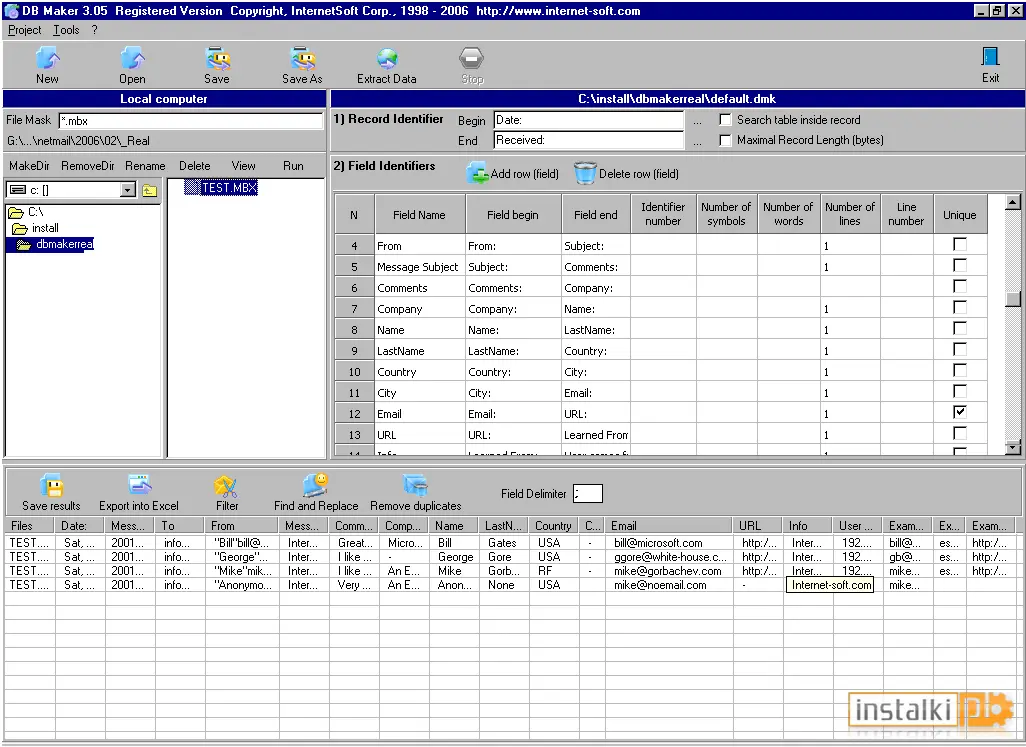Open a project with Open icon
The height and width of the screenshot is (747, 1026).
click(132, 59)
